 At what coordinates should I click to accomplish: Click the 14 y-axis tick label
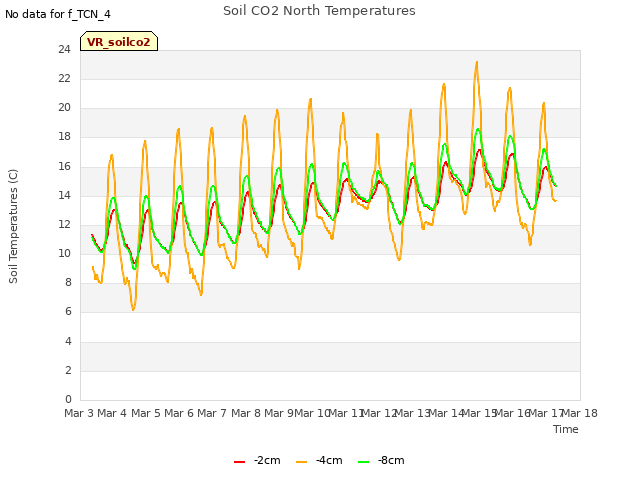(64, 195)
